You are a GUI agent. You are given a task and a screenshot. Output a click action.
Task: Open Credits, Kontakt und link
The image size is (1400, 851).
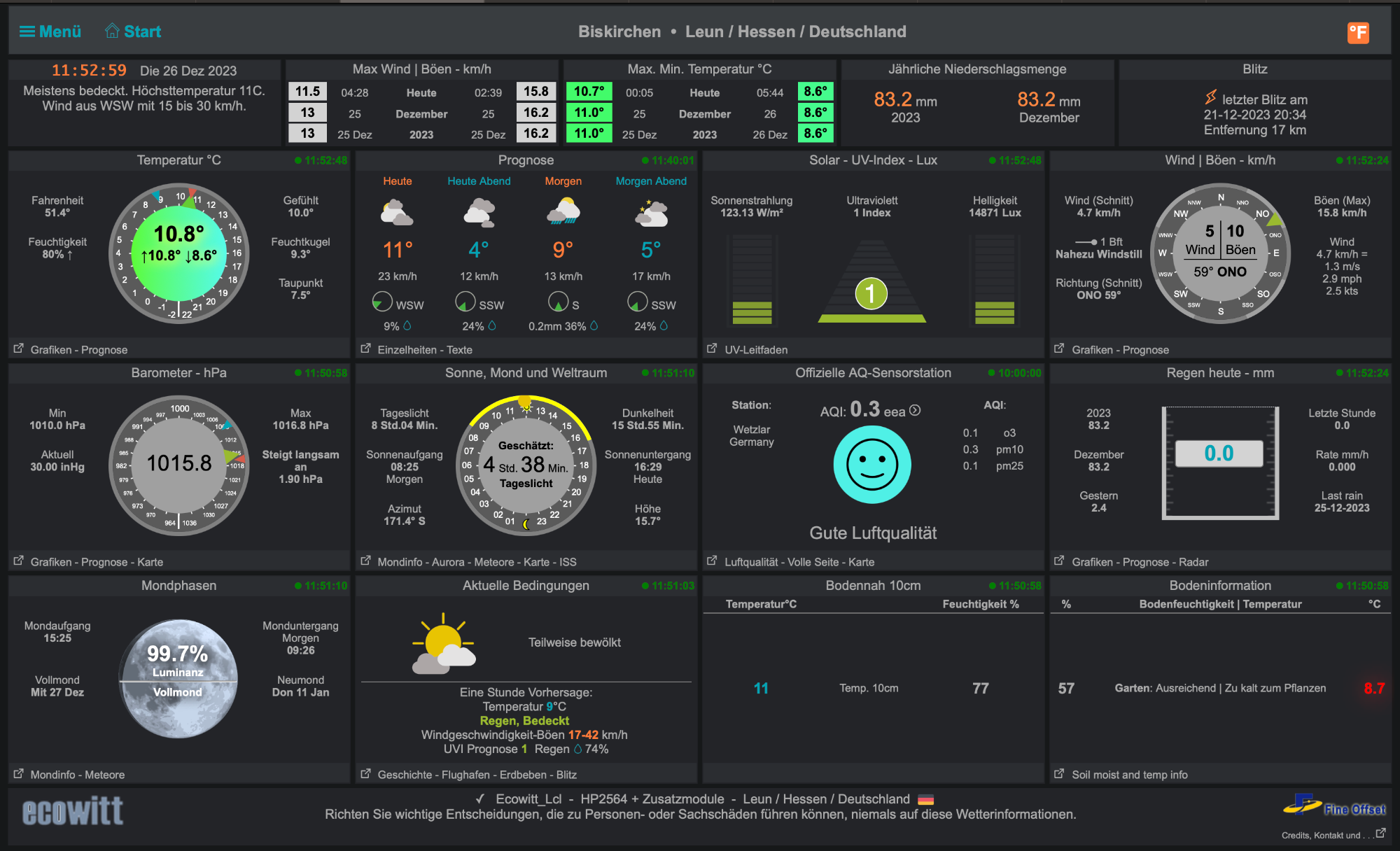click(1321, 835)
